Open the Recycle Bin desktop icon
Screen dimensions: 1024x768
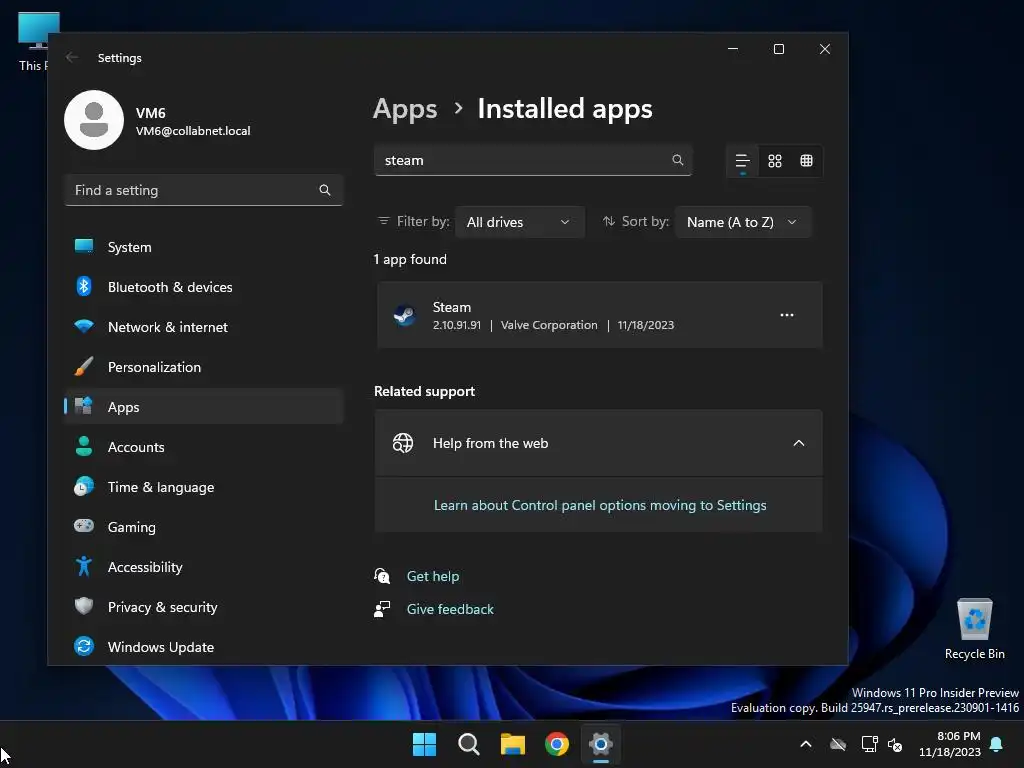click(x=974, y=630)
